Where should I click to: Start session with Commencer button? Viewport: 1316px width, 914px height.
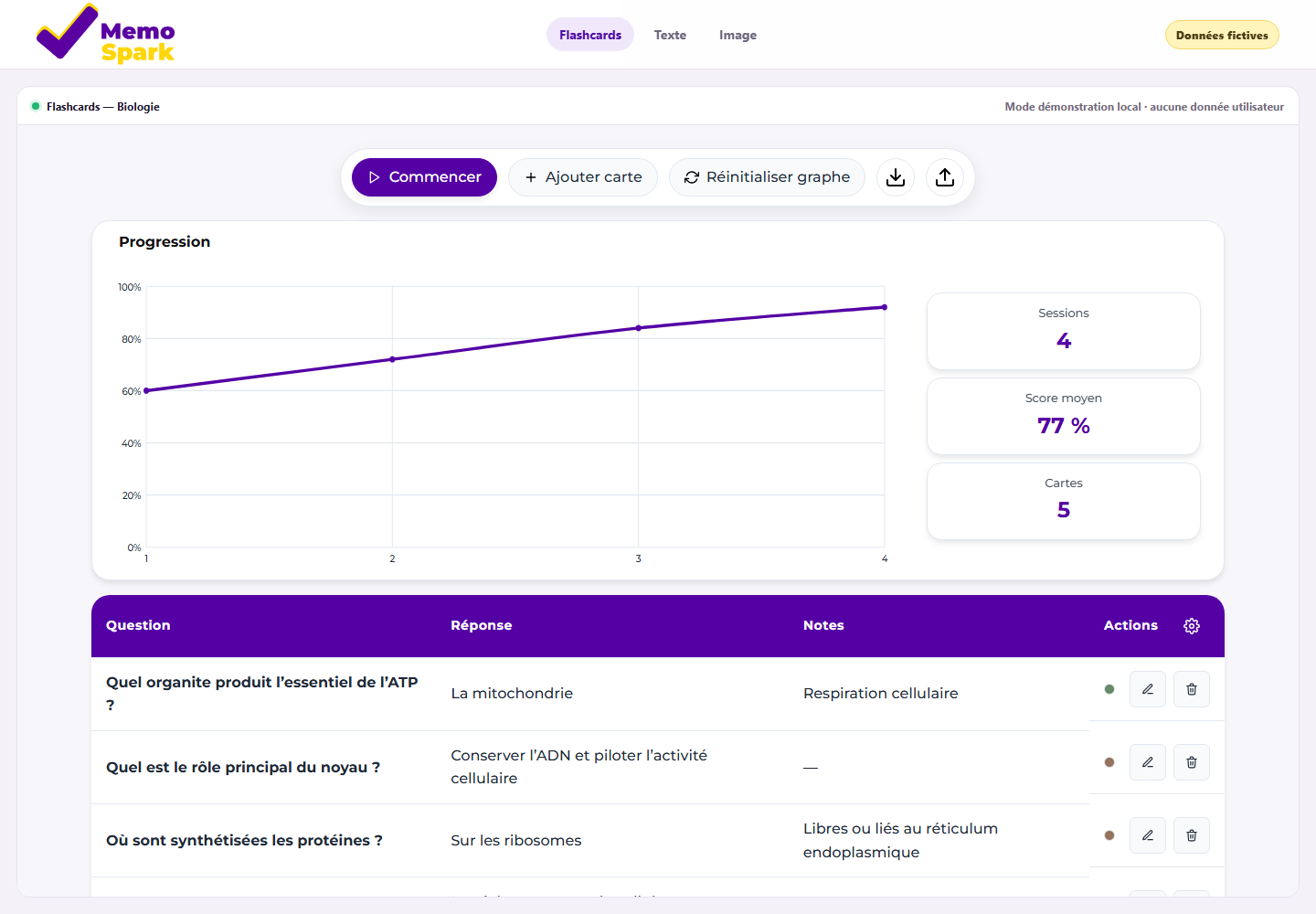(424, 177)
